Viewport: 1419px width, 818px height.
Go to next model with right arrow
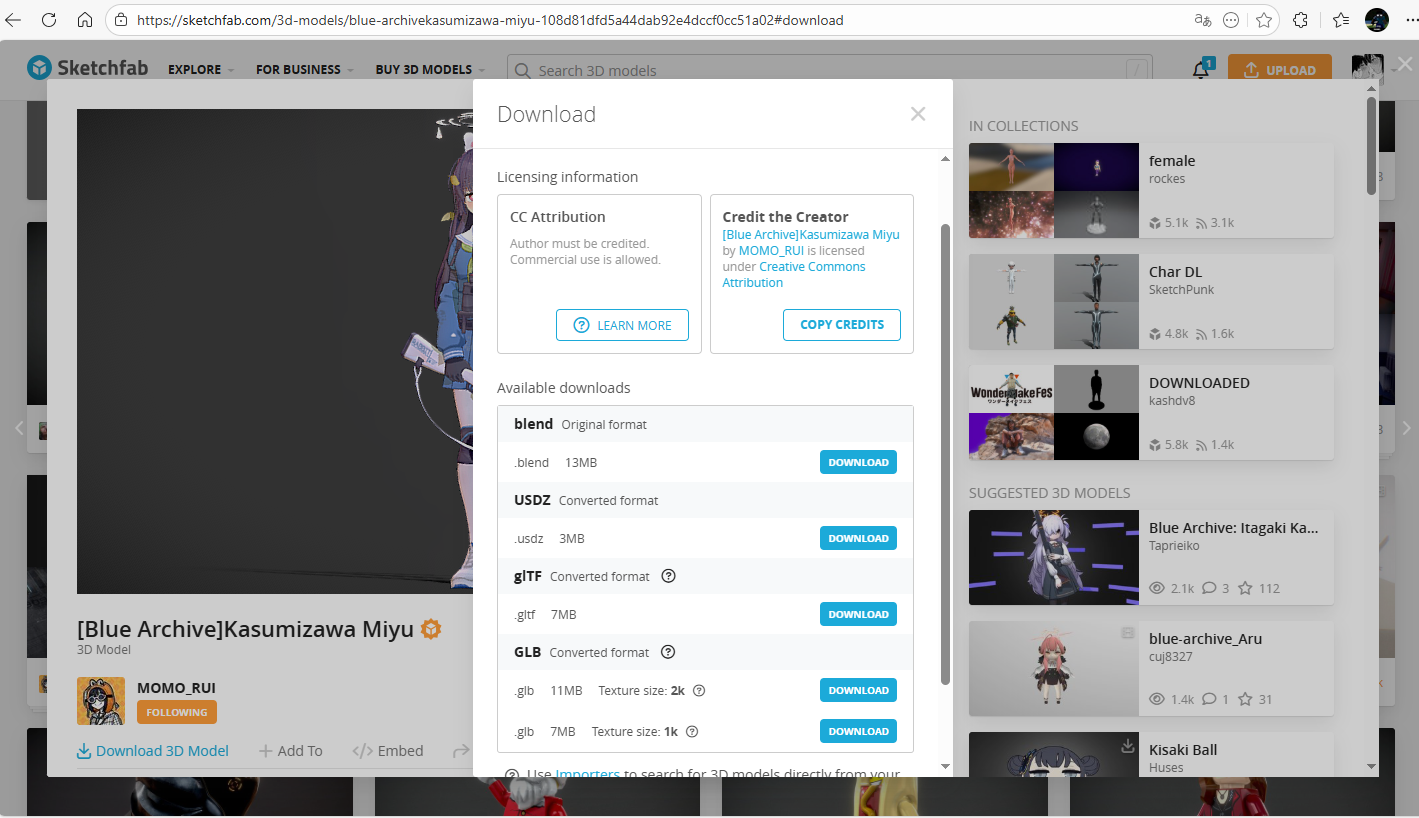click(1406, 428)
